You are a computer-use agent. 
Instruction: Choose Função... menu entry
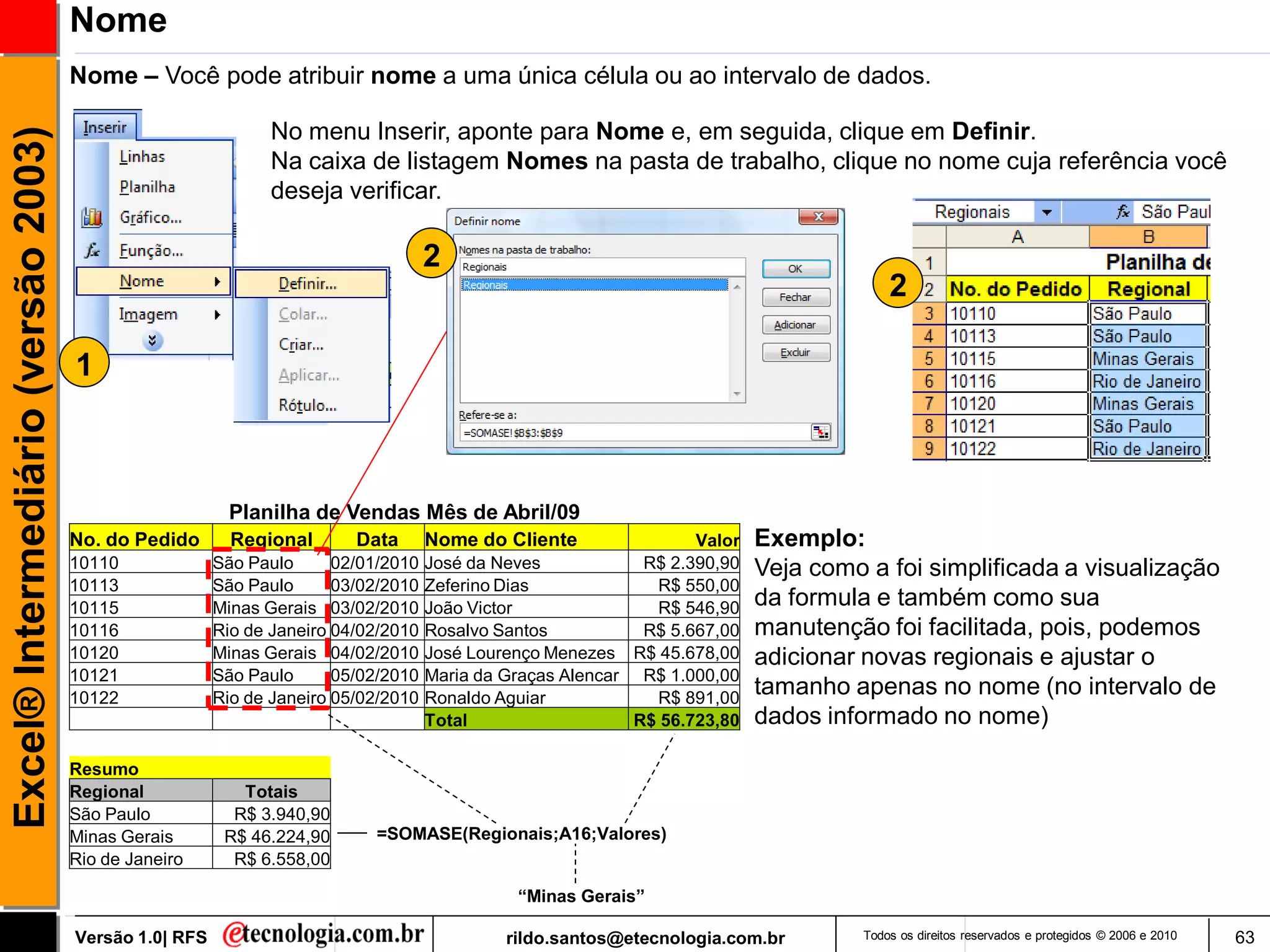click(151, 250)
